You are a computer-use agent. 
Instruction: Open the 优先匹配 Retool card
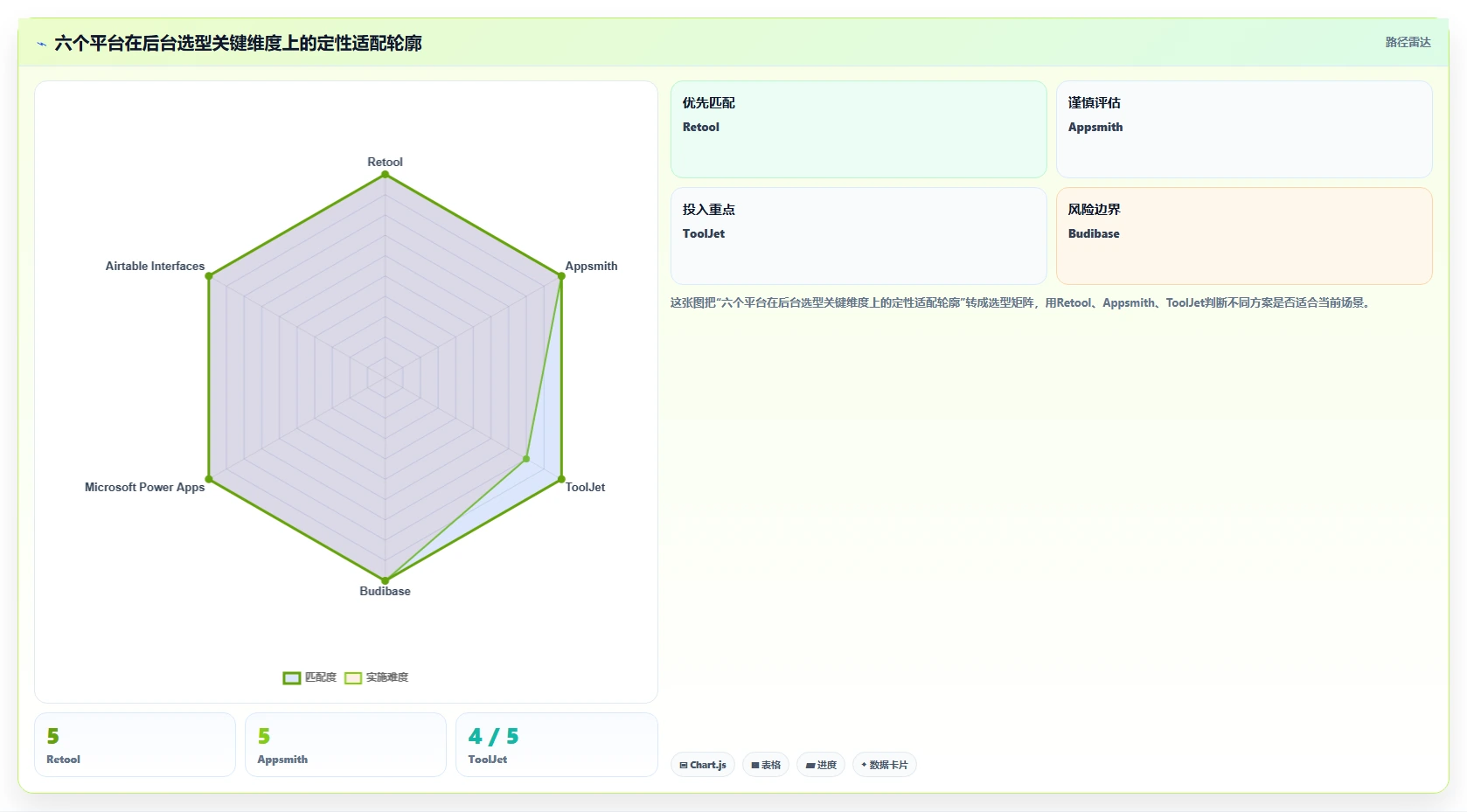pos(859,129)
